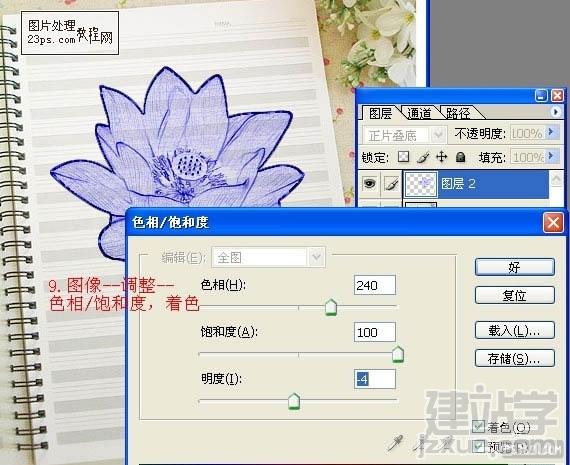570x465 pixels.
Task: Click the lock transparent pixels icon
Action: [403, 157]
